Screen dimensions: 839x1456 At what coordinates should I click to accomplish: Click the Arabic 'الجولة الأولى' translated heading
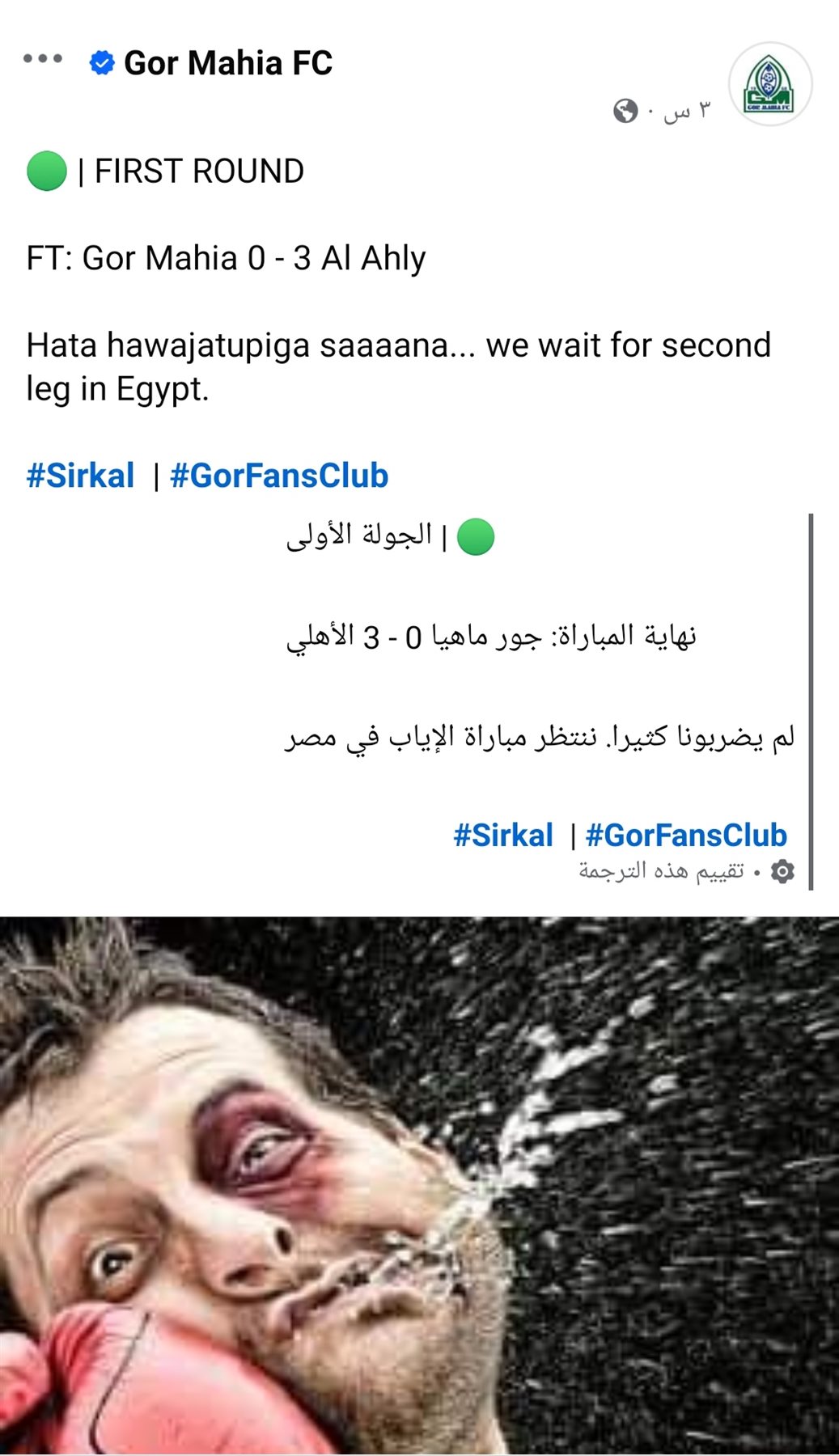359,535
